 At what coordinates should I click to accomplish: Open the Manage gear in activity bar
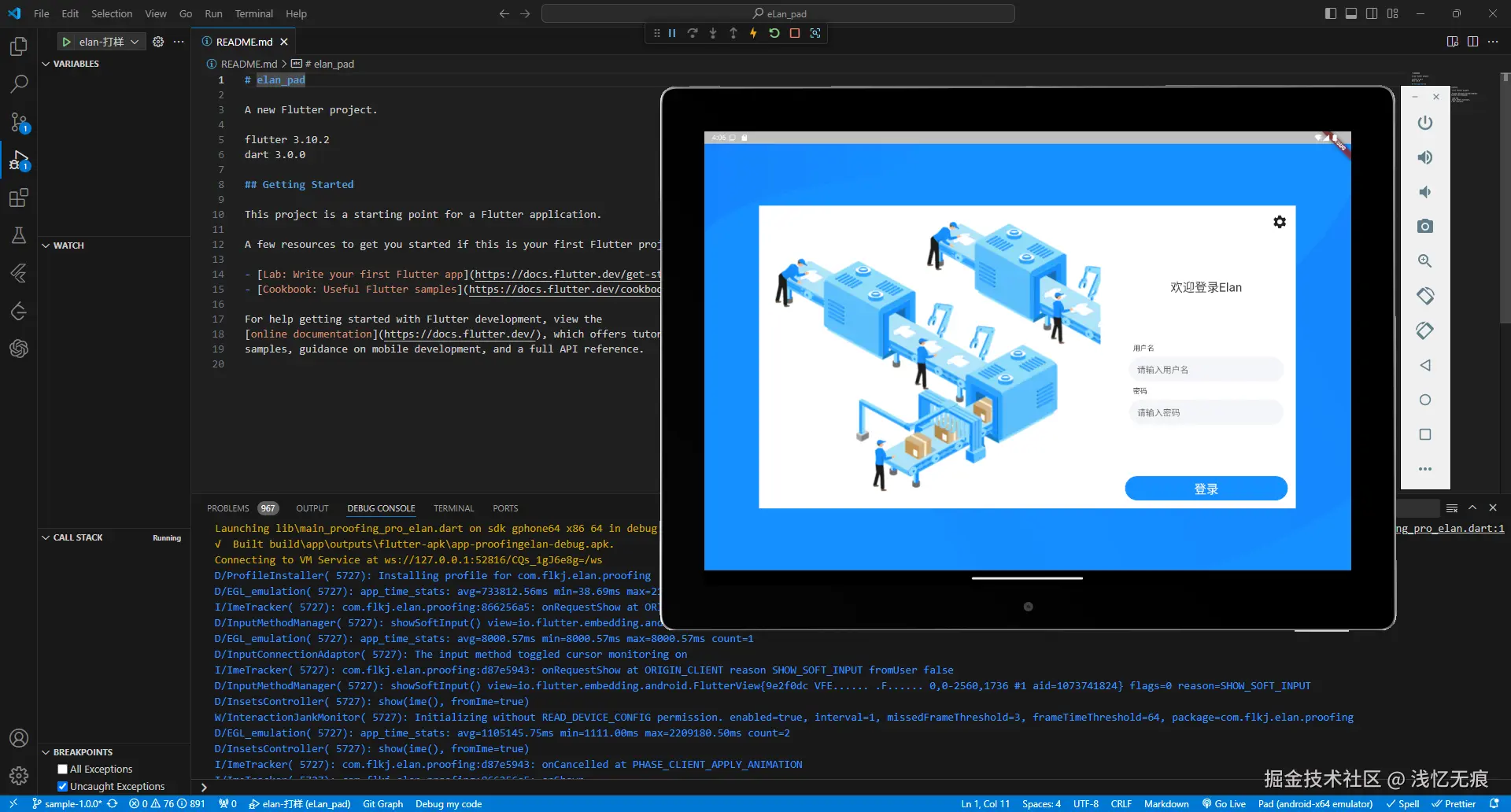(x=19, y=776)
